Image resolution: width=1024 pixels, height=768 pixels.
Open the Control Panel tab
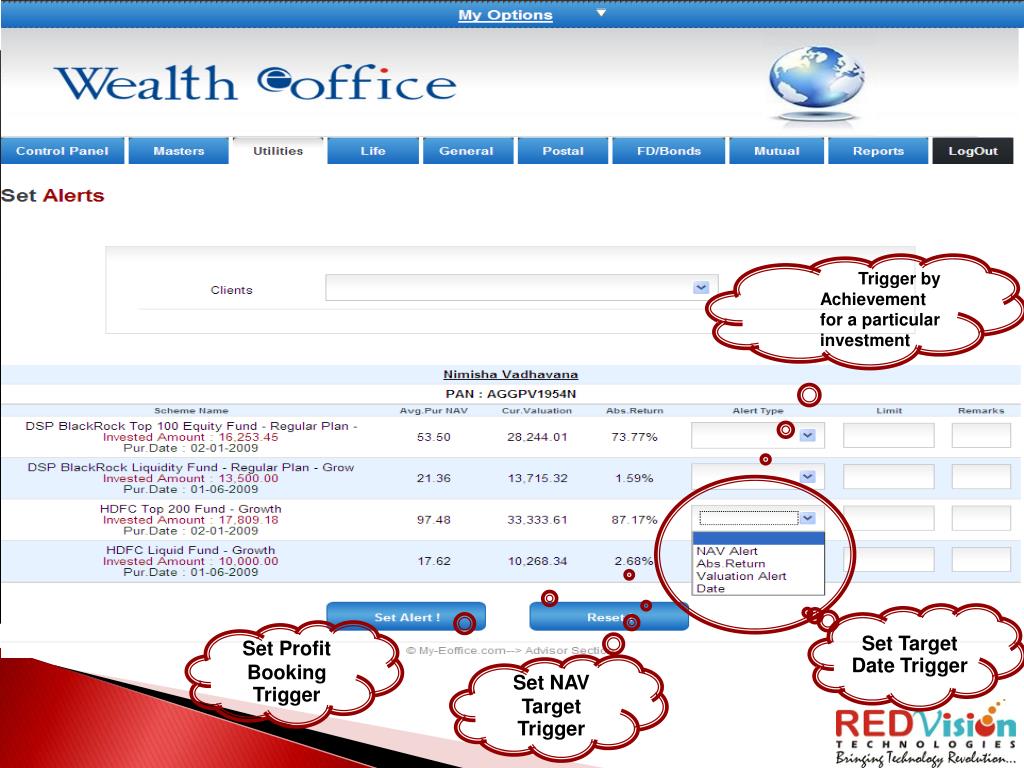62,151
